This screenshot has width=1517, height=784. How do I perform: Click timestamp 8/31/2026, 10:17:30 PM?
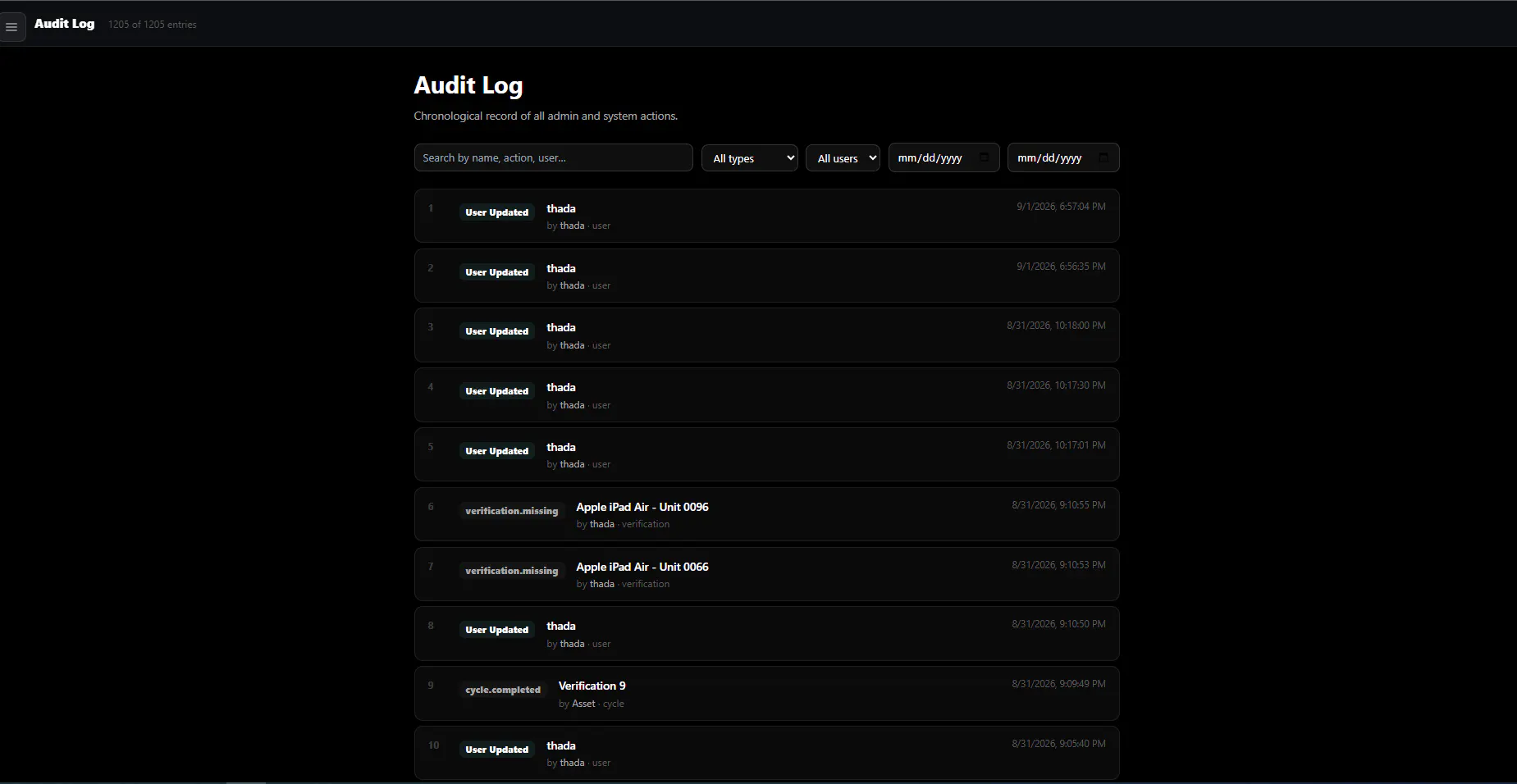coord(1056,385)
